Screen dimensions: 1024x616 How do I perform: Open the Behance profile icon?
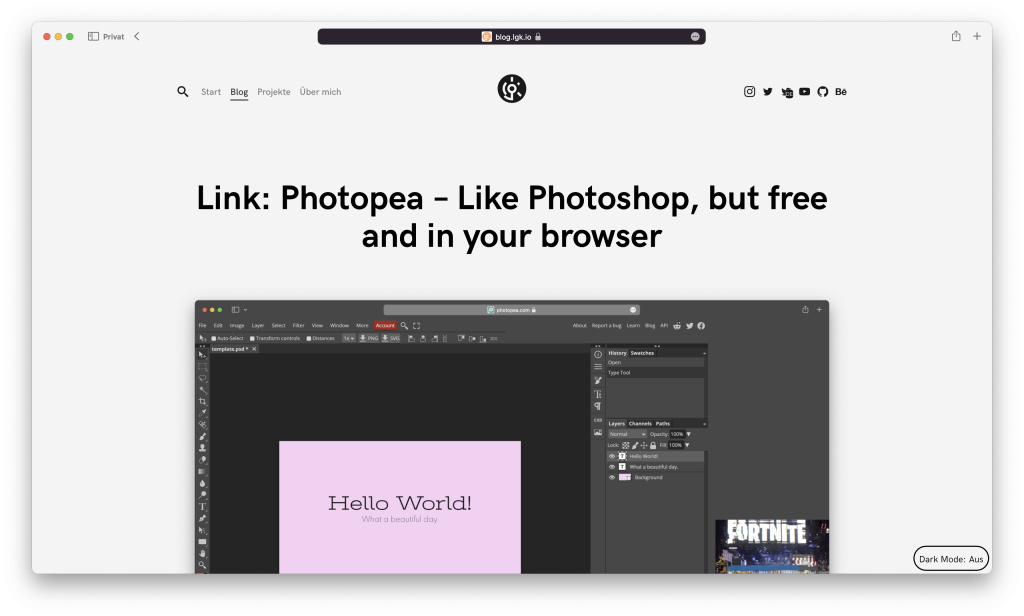[841, 91]
